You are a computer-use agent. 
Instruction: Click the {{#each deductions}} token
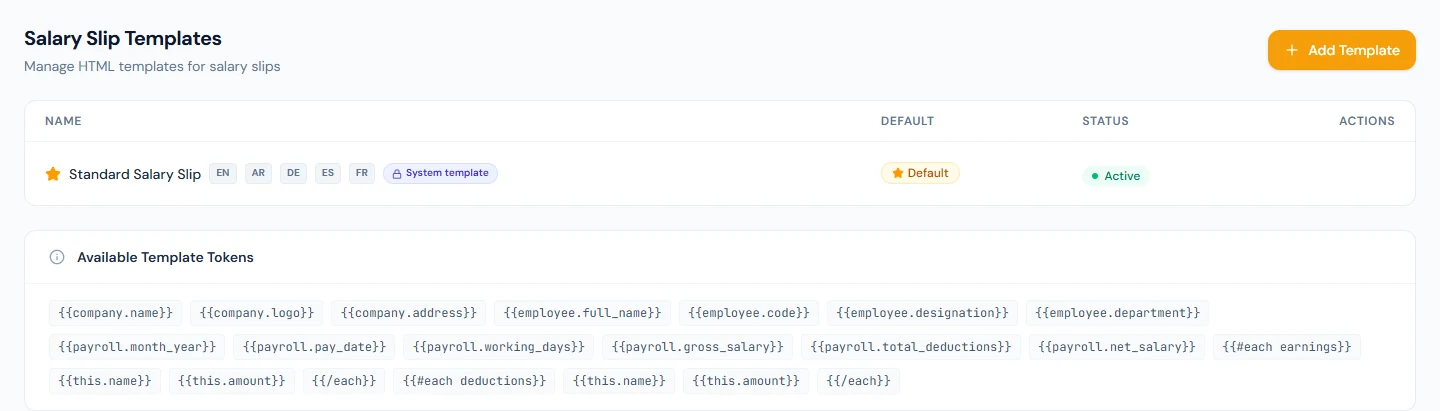(475, 381)
